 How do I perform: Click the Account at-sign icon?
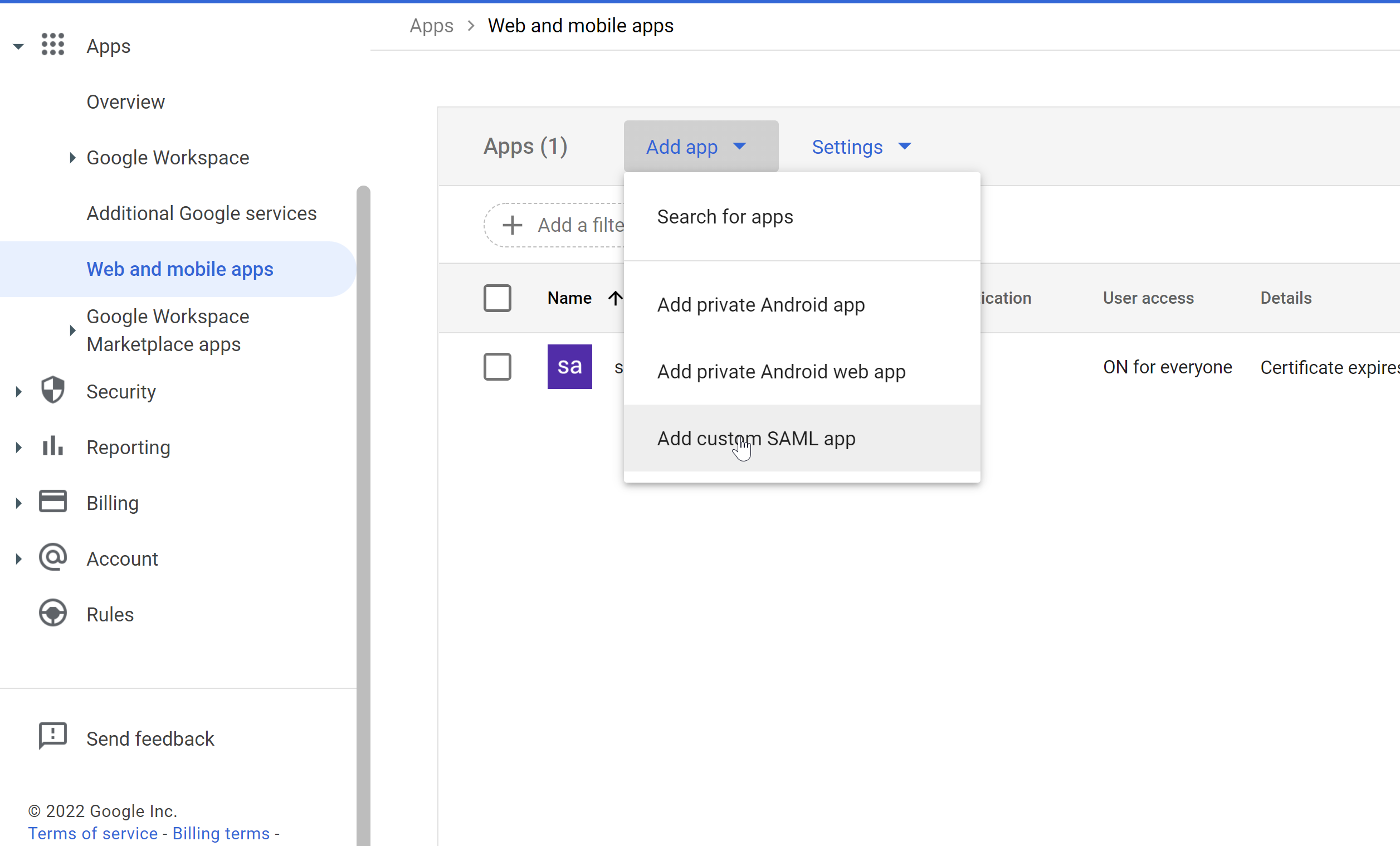[53, 558]
